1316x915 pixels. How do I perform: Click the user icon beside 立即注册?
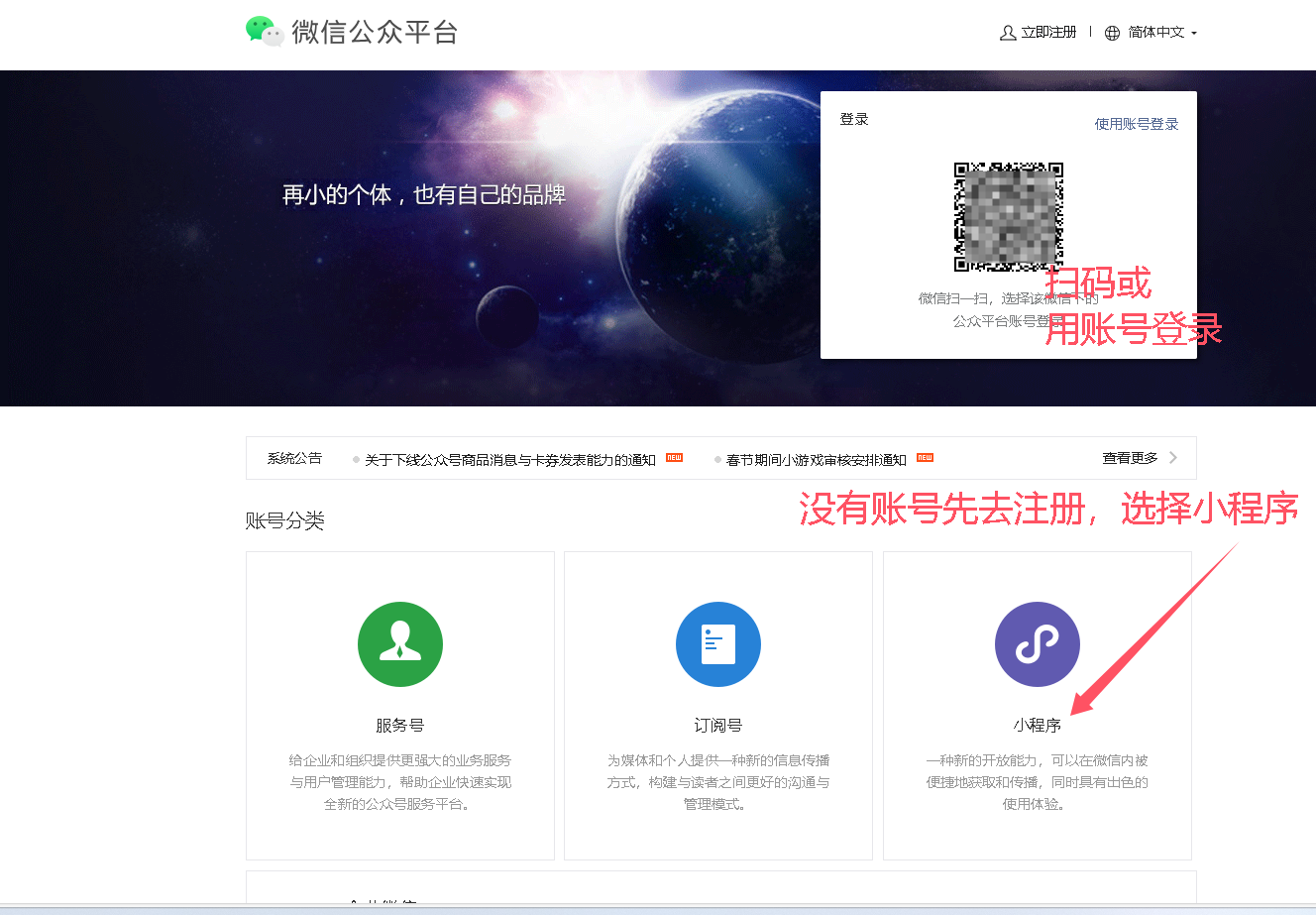click(1008, 33)
